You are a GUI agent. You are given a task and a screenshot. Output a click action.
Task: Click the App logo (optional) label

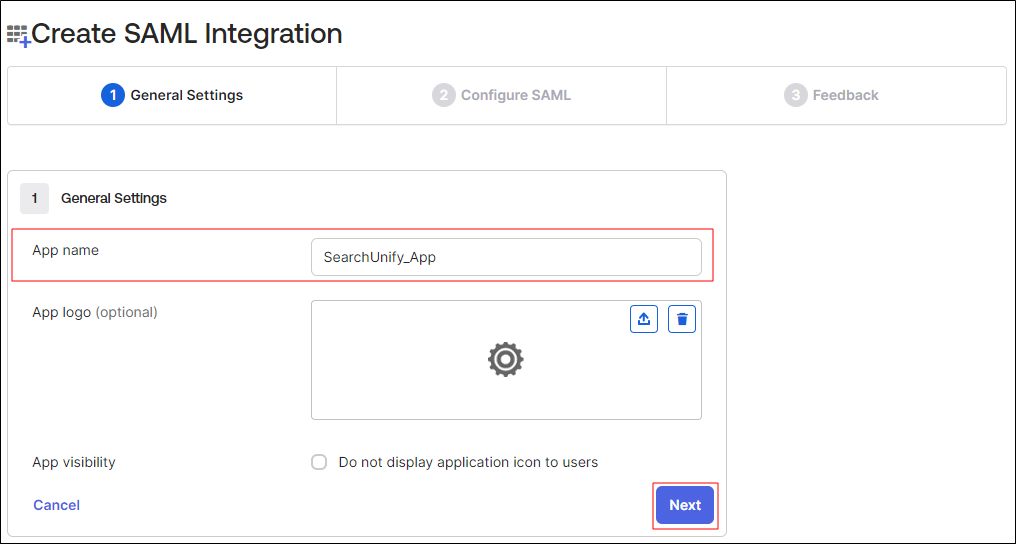tap(95, 312)
